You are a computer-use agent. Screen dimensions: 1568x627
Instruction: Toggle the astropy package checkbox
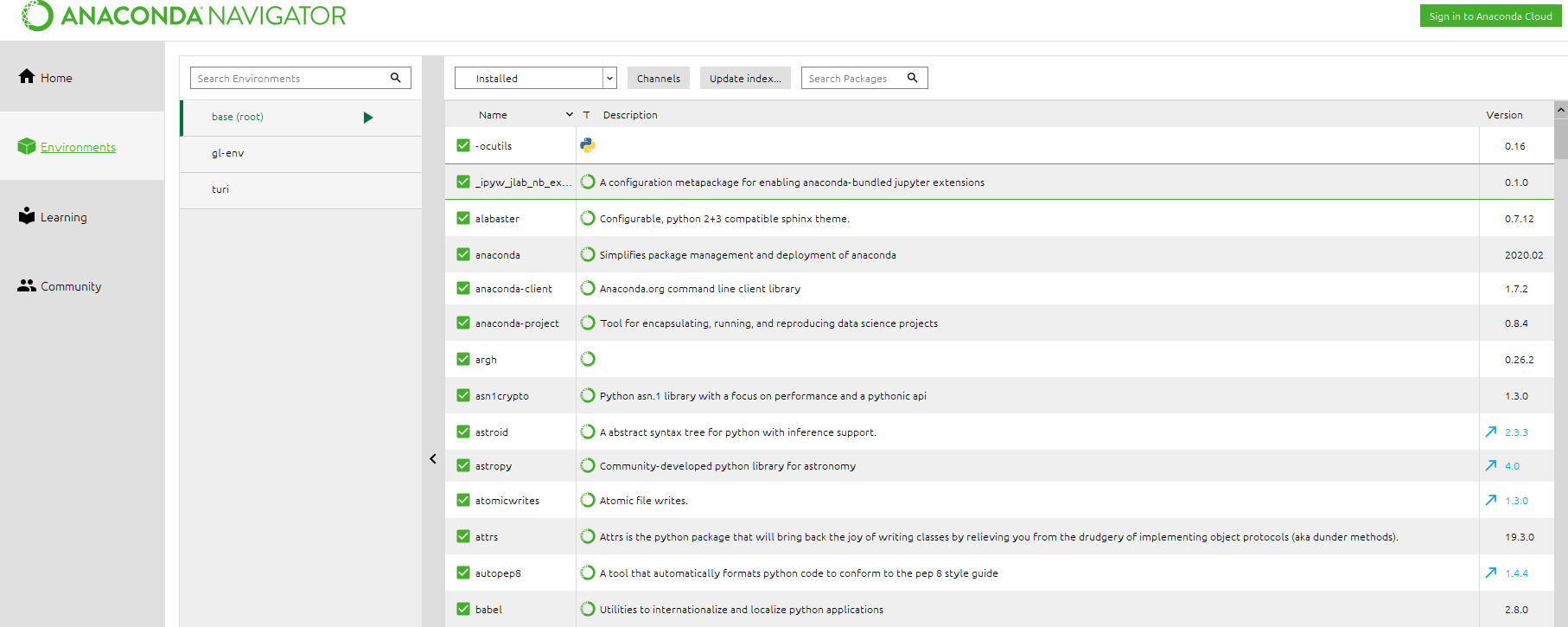[463, 465]
